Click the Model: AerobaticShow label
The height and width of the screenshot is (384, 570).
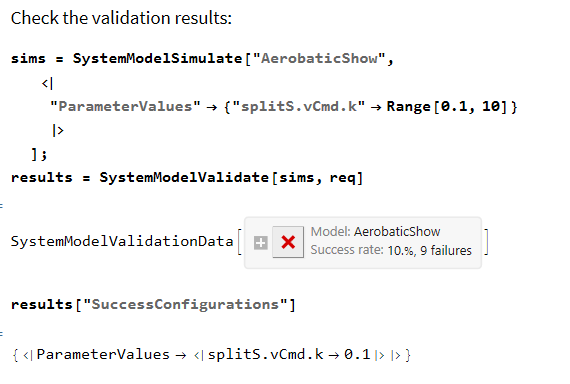[x=375, y=232]
